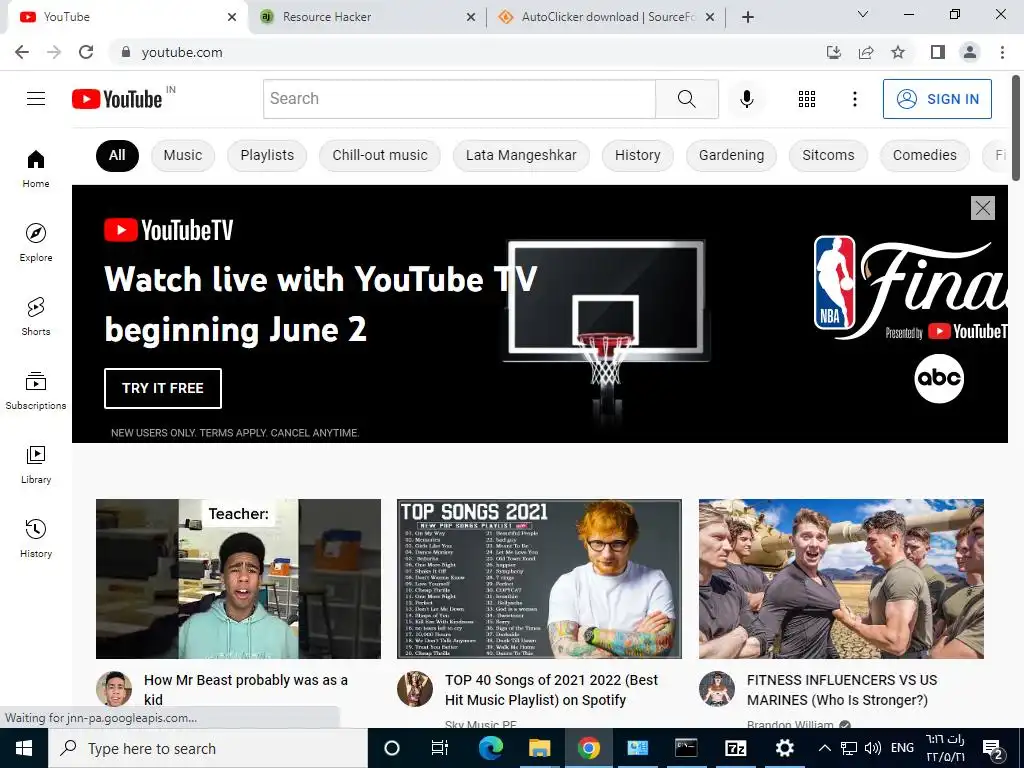The height and width of the screenshot is (768, 1024).
Task: Click TRY IT FREE button
Action: (163, 388)
